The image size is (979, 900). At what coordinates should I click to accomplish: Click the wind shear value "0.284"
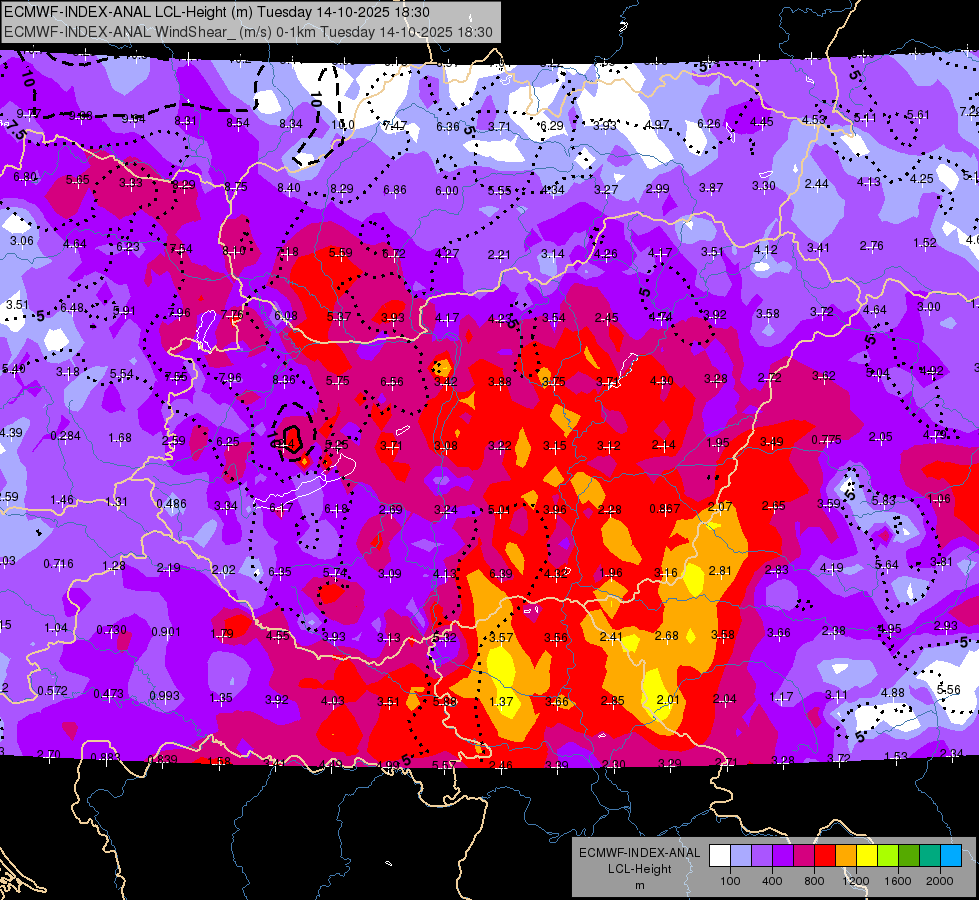65,435
